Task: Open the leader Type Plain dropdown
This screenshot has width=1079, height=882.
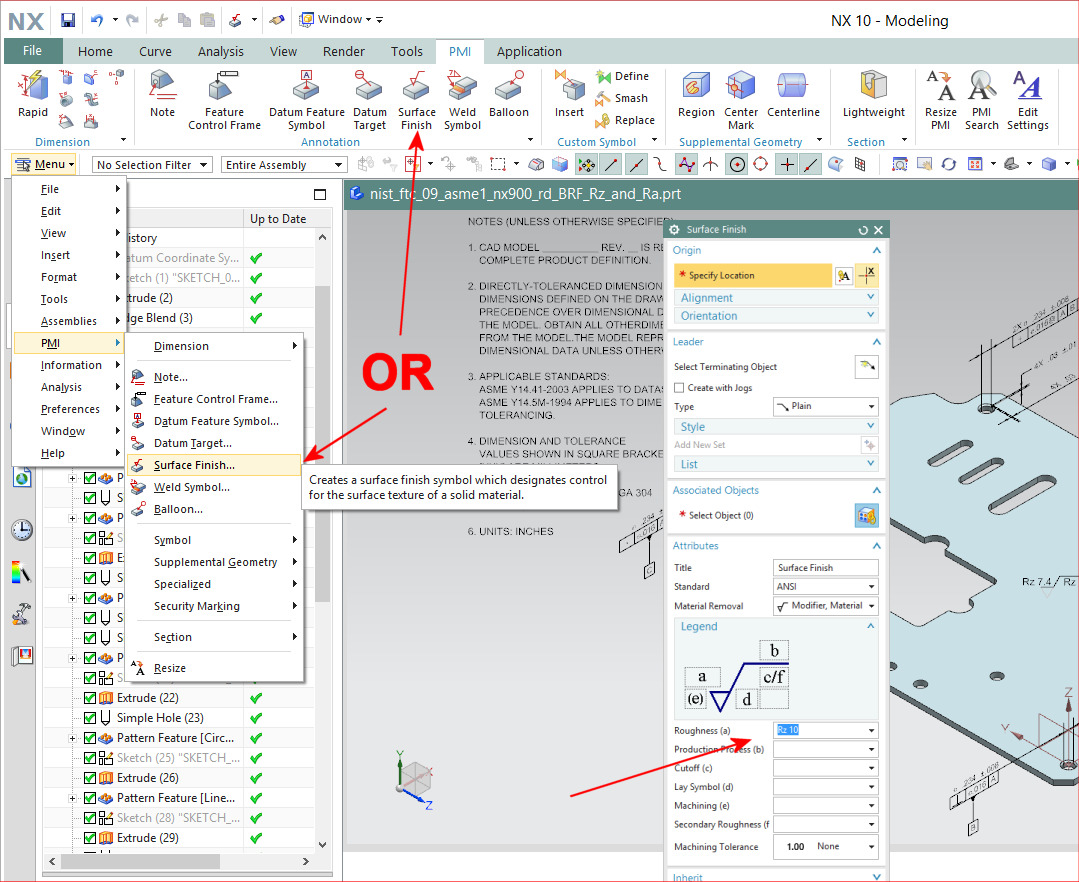Action: pos(826,407)
